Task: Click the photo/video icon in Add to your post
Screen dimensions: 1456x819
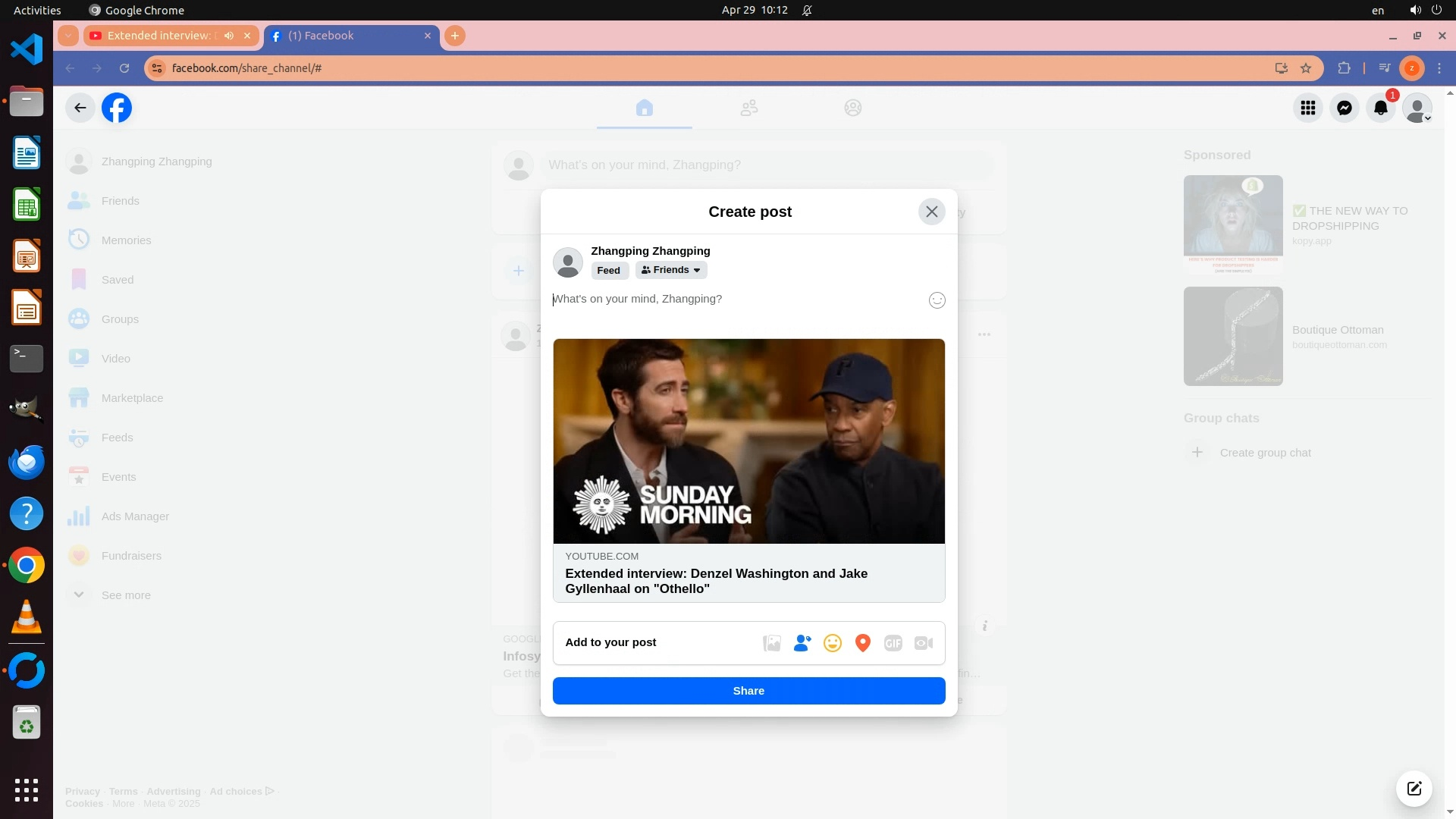Action: pyautogui.click(x=771, y=643)
